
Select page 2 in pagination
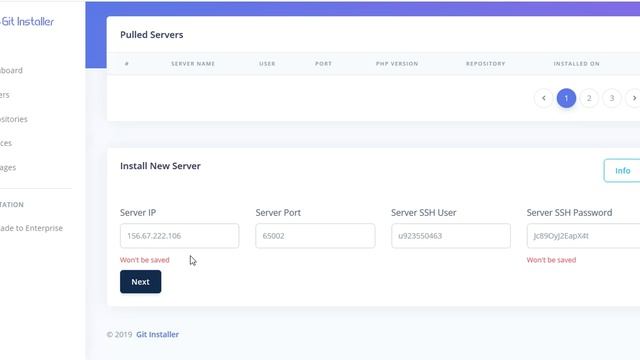[589, 98]
